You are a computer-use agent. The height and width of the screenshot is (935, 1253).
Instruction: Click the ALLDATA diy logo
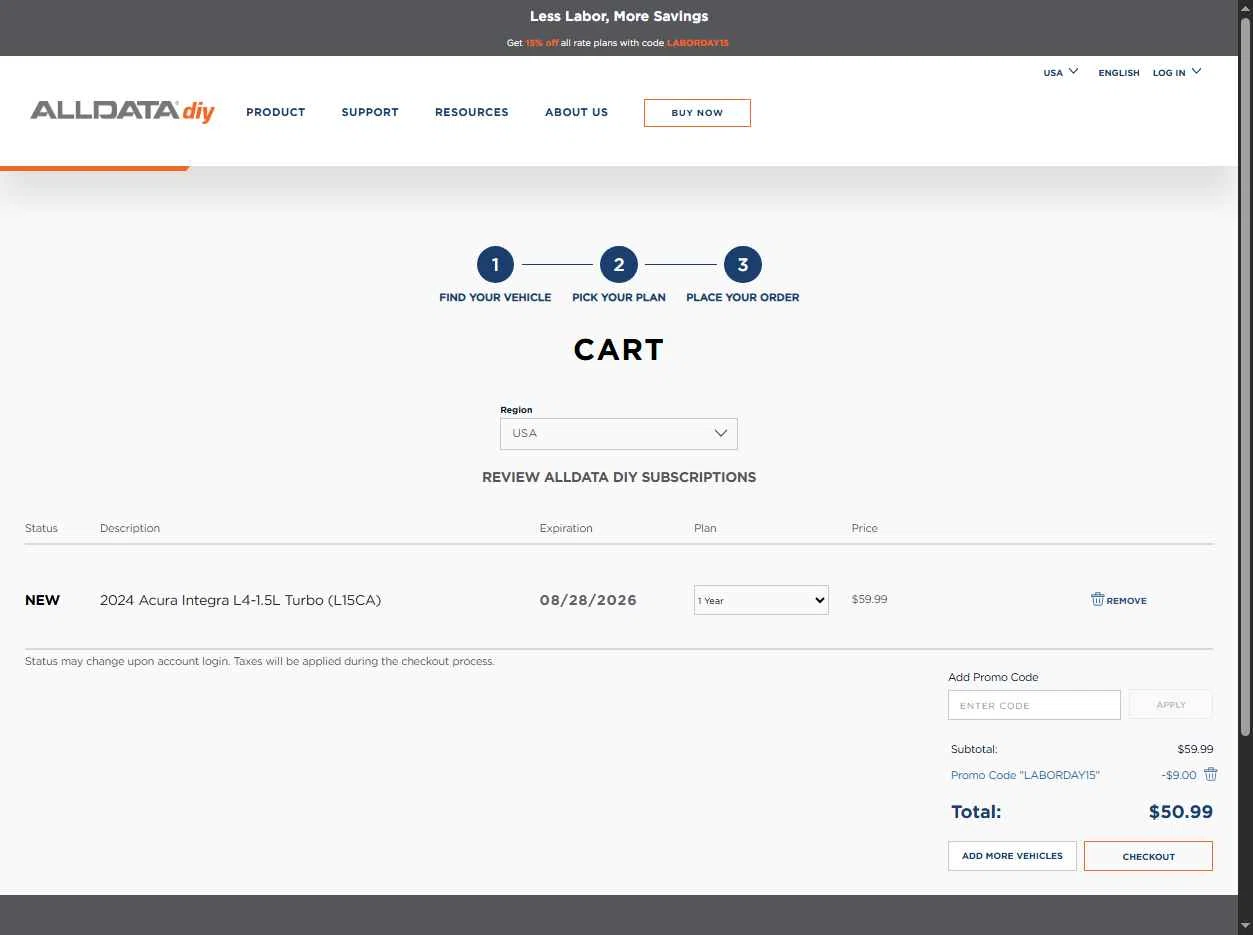[122, 111]
